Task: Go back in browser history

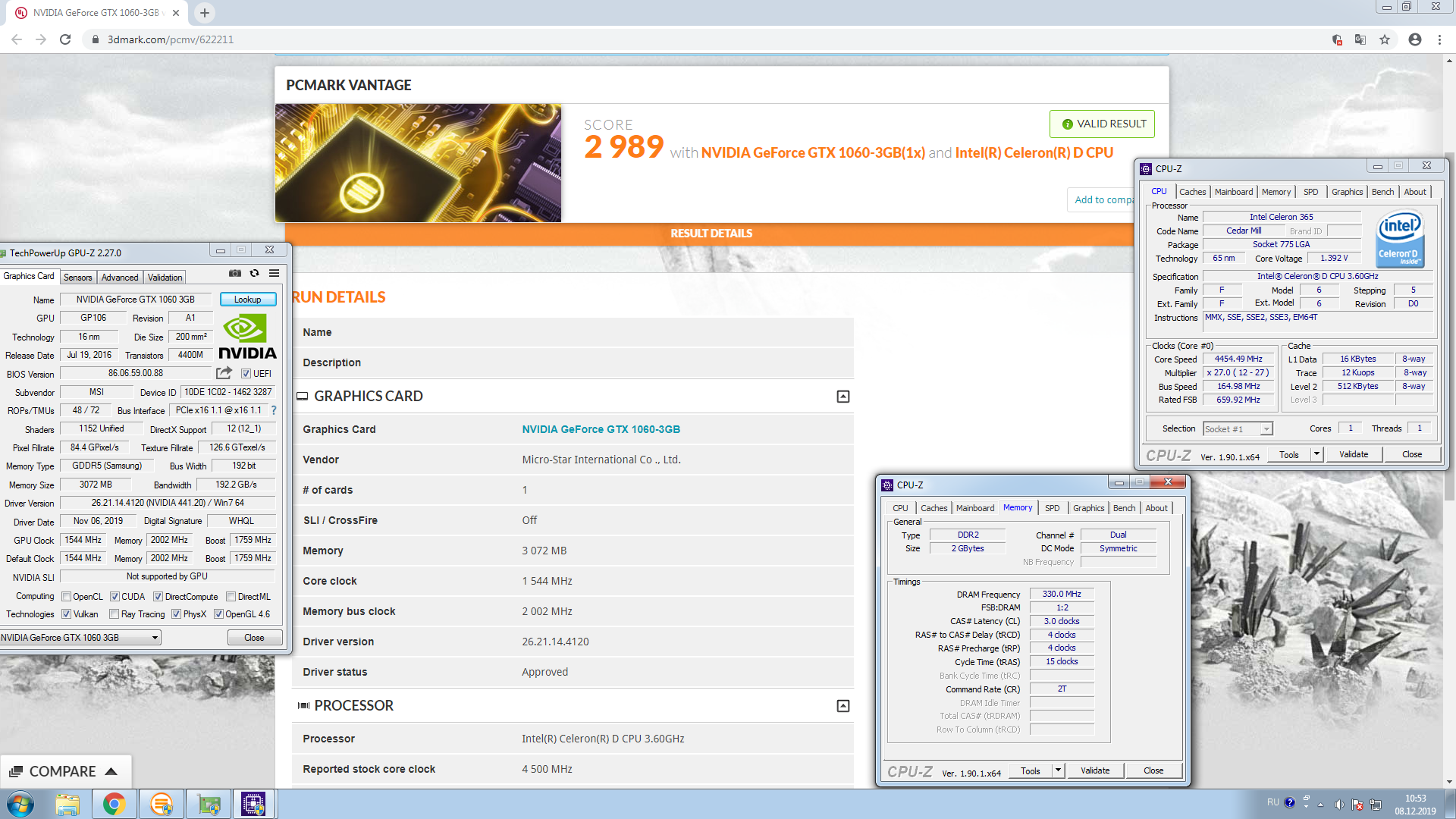Action: [17, 39]
